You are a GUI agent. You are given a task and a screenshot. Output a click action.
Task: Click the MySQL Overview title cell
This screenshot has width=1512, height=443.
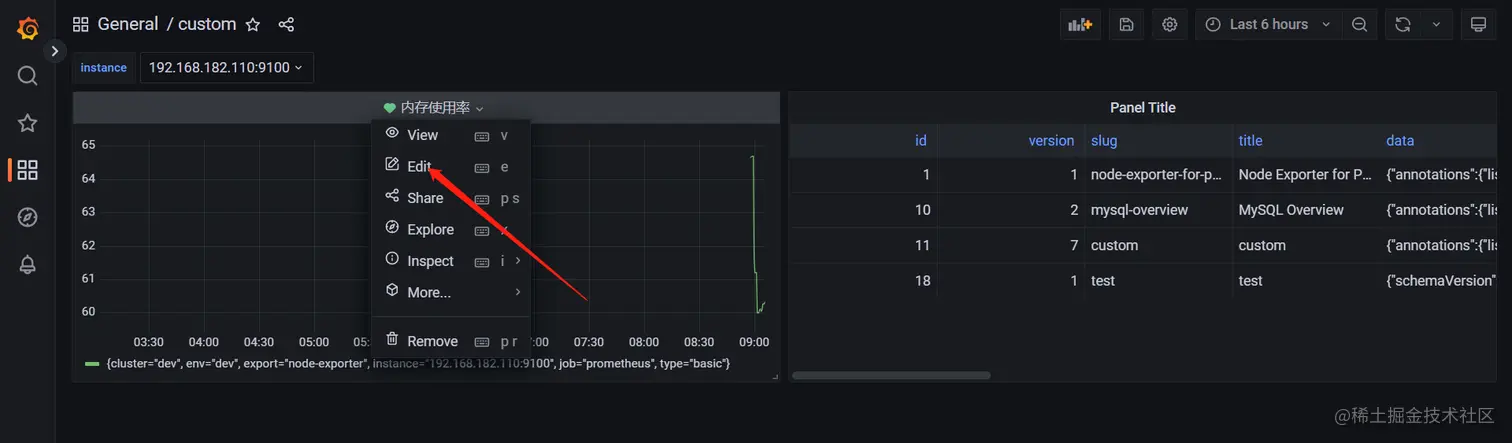(x=1306, y=210)
